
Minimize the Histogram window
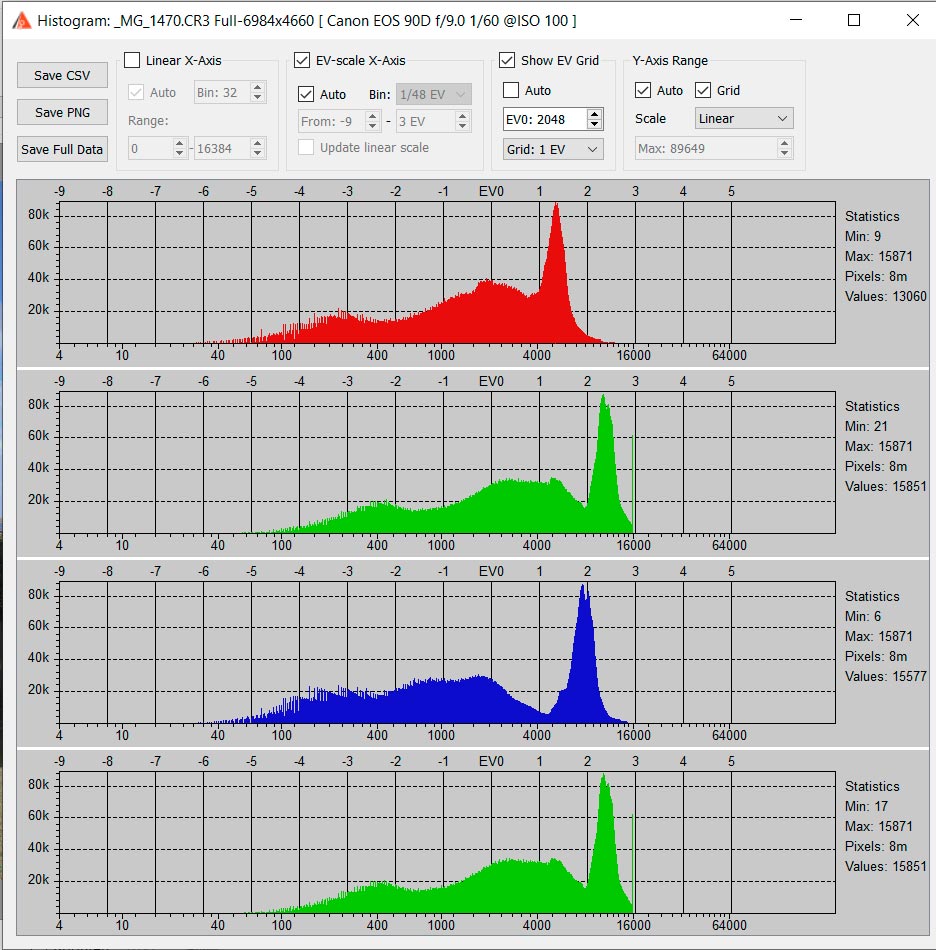pos(797,20)
